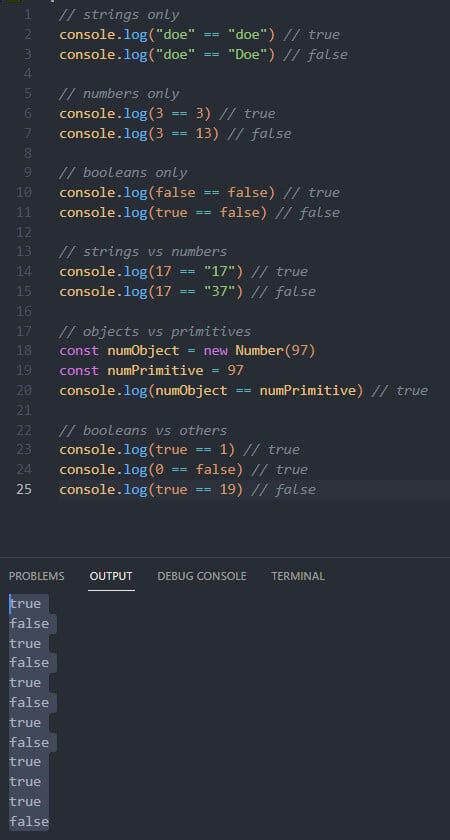Click console.log(true == 19) statement
The image size is (450, 840).
152,489
